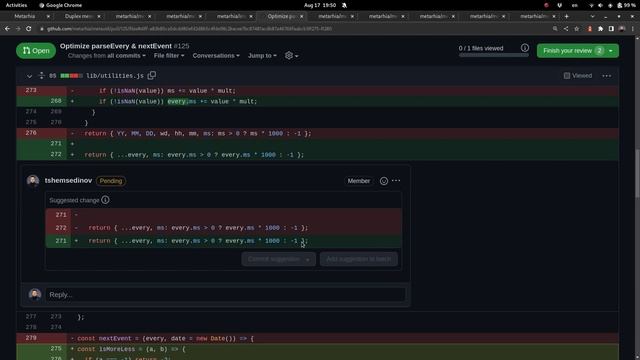Click the files viewed info icon
This screenshot has height=360, width=640.
525,48
